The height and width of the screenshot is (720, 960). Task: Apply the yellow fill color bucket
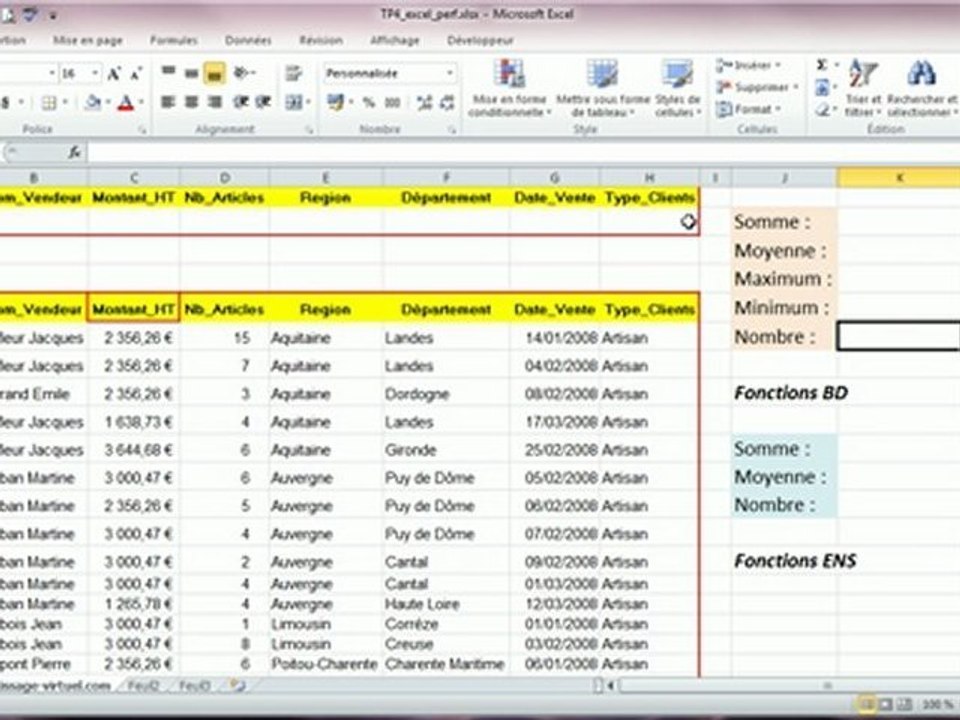click(x=93, y=103)
